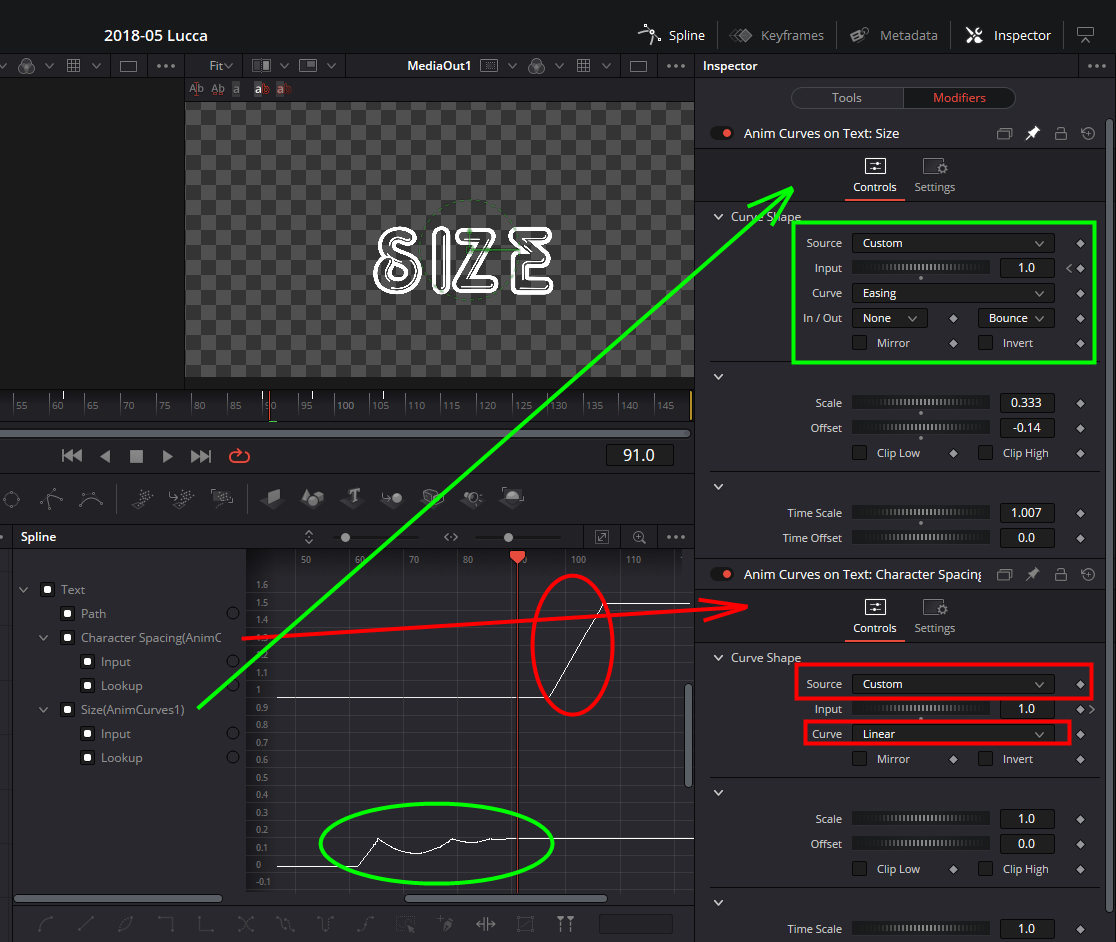Enable Invert checkbox in Character Spacing modifier
This screenshot has width=1116, height=942.
click(x=986, y=759)
